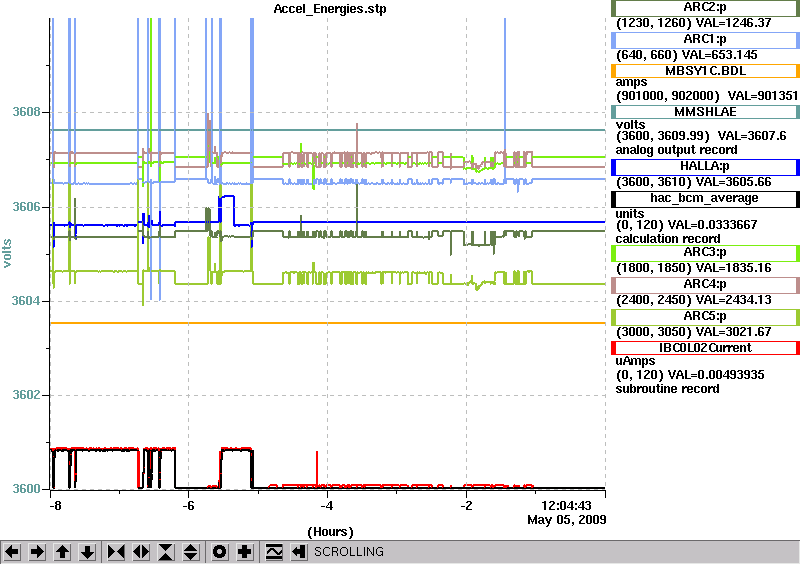Select the ARC1:p curve legend button

click(706, 40)
